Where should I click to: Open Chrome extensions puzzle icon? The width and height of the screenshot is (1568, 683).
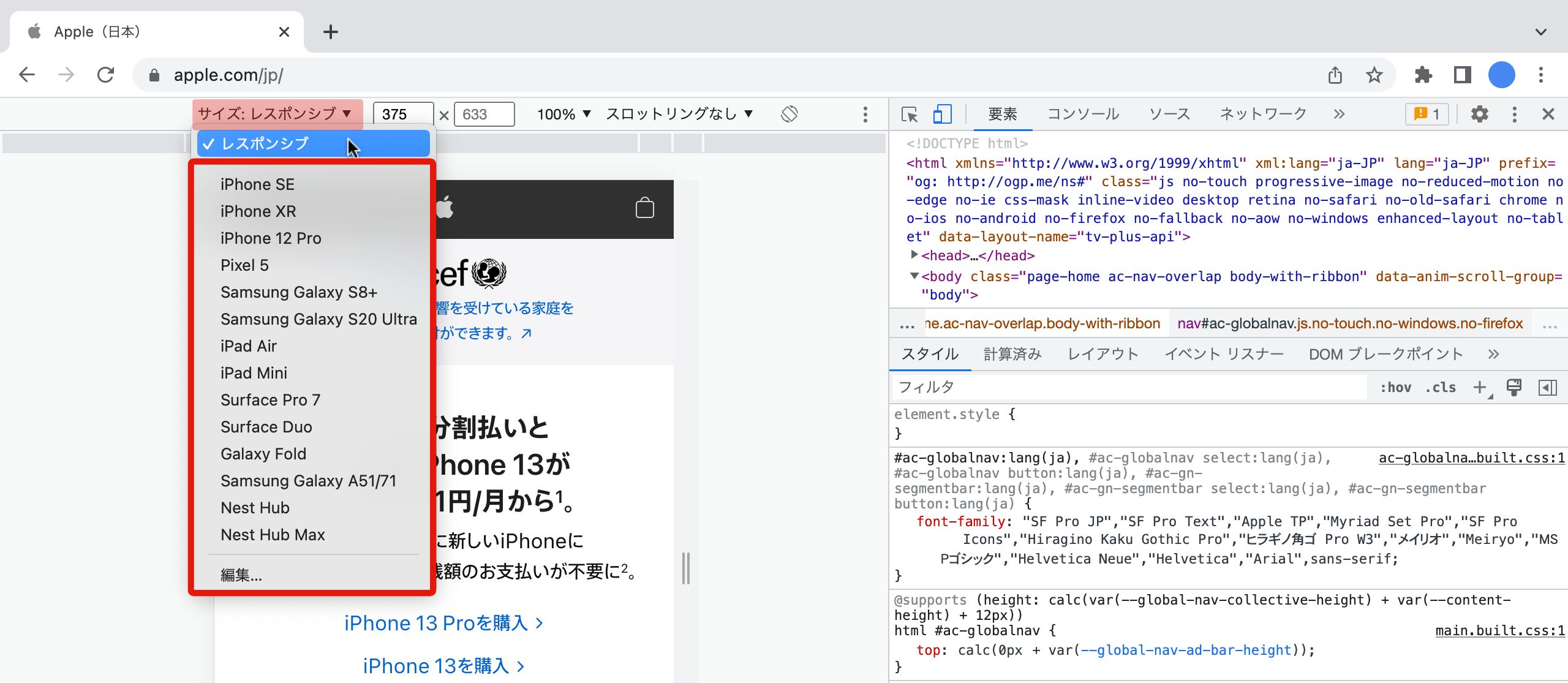click(1423, 75)
